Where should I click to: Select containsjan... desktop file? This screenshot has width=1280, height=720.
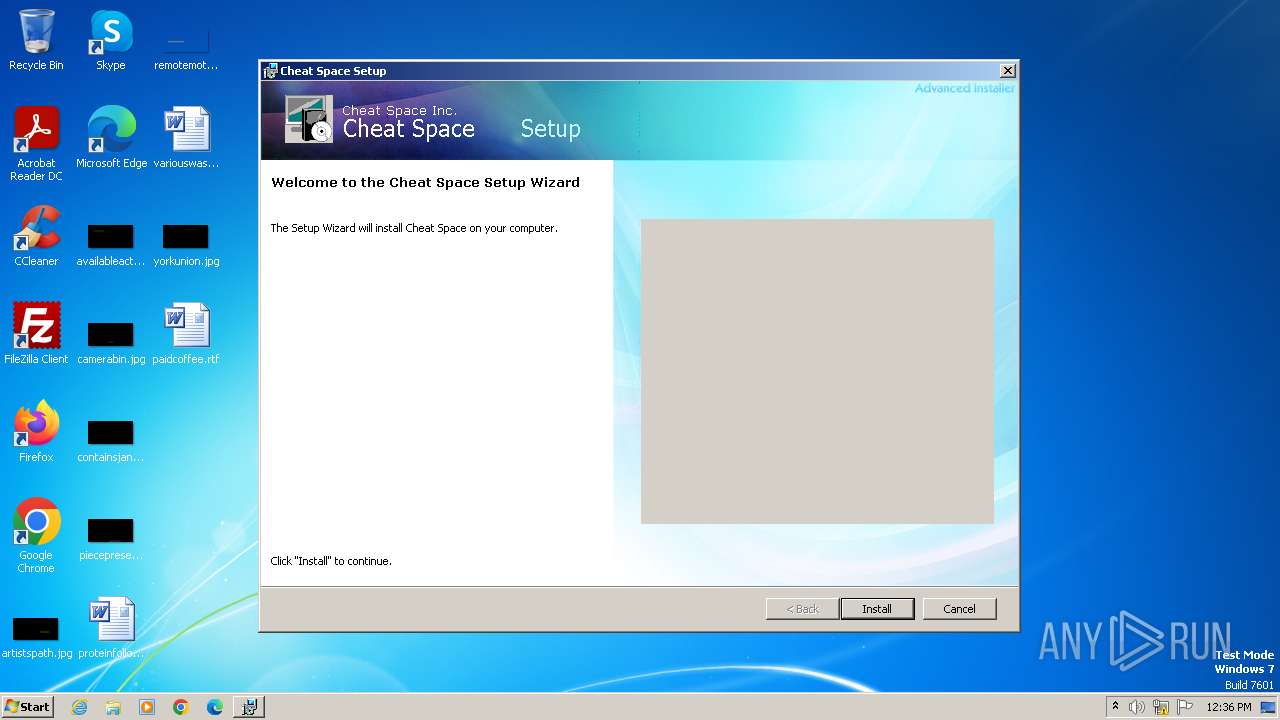[x=111, y=441]
